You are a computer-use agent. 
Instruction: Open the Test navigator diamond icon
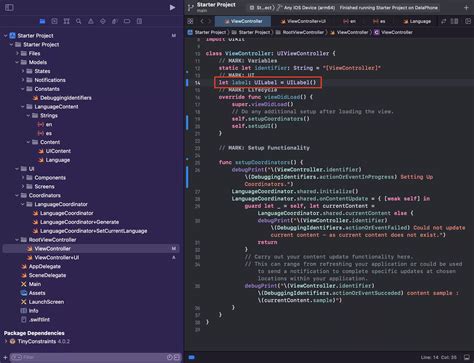103,21
